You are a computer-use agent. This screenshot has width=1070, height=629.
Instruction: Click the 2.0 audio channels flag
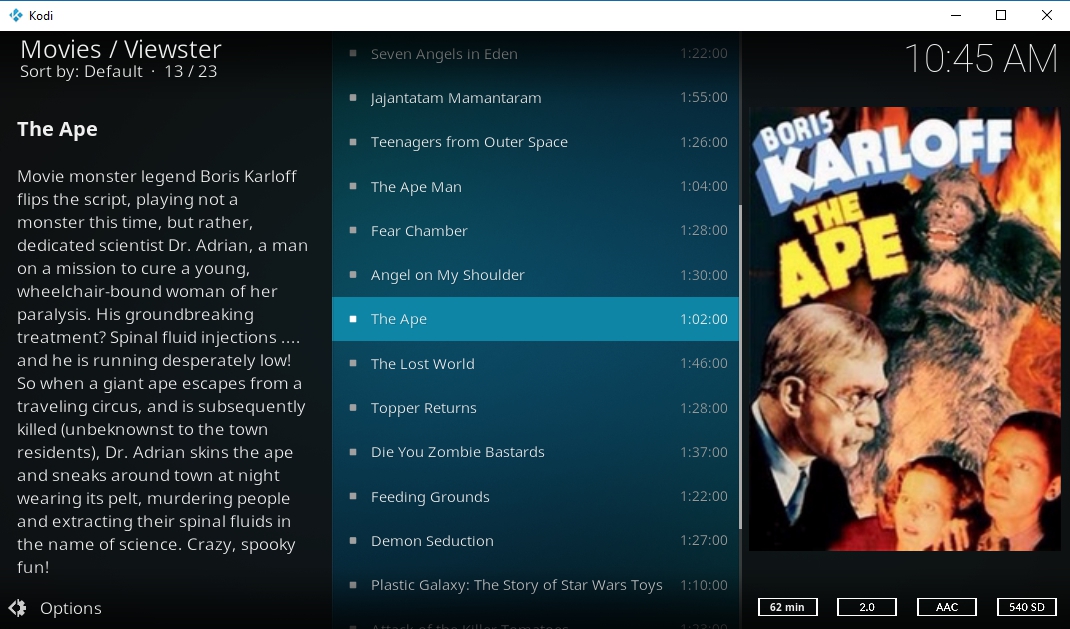[866, 607]
